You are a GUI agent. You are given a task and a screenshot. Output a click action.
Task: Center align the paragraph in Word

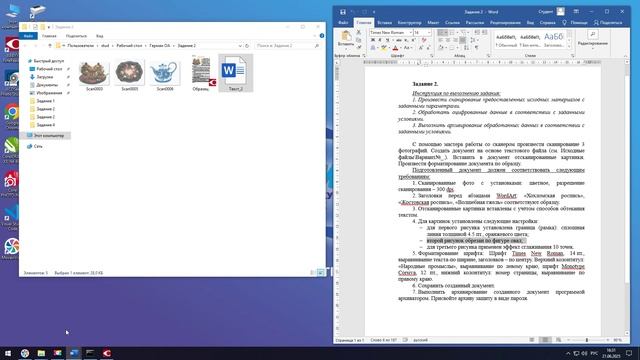[x=448, y=40]
